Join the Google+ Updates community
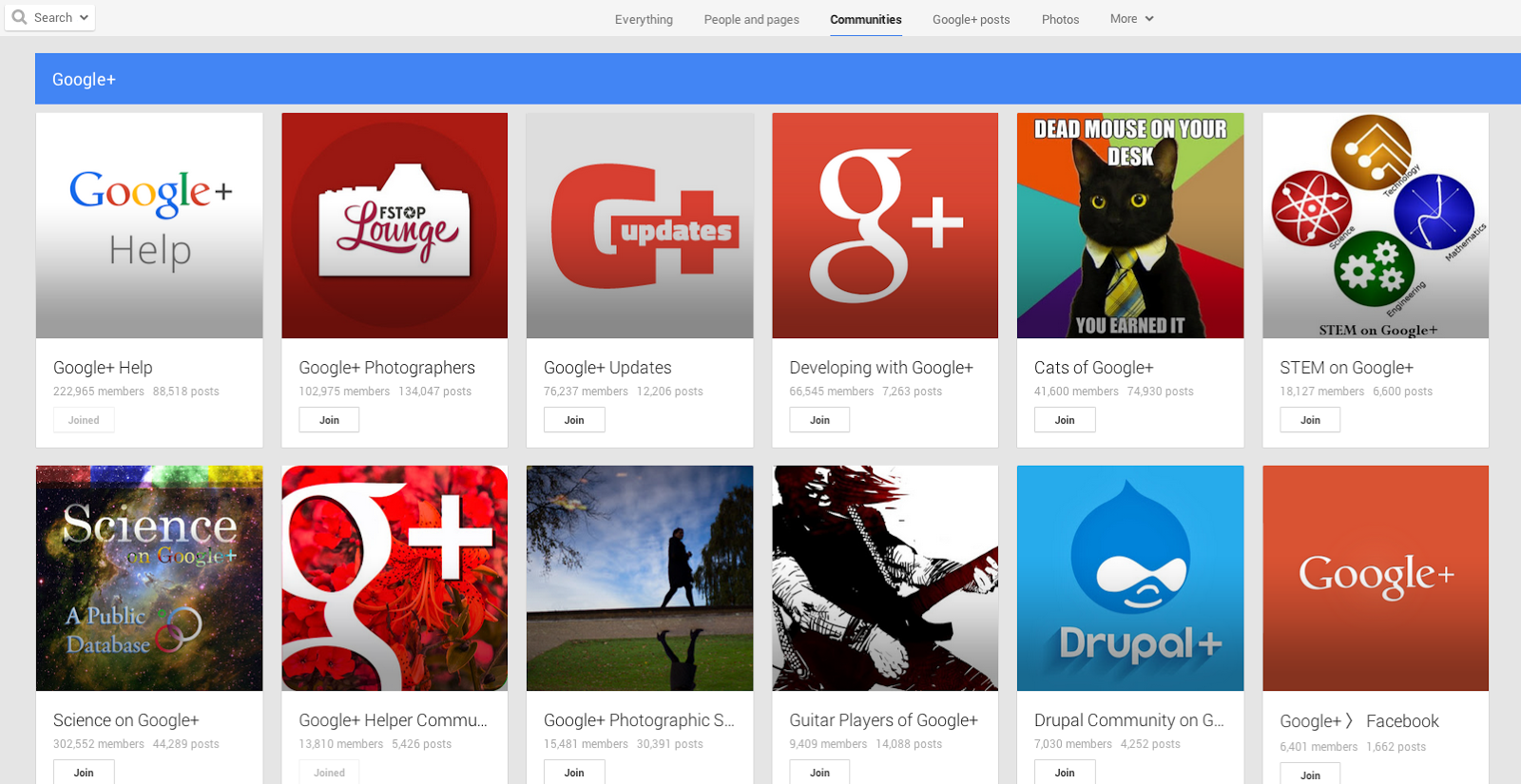 (x=574, y=420)
